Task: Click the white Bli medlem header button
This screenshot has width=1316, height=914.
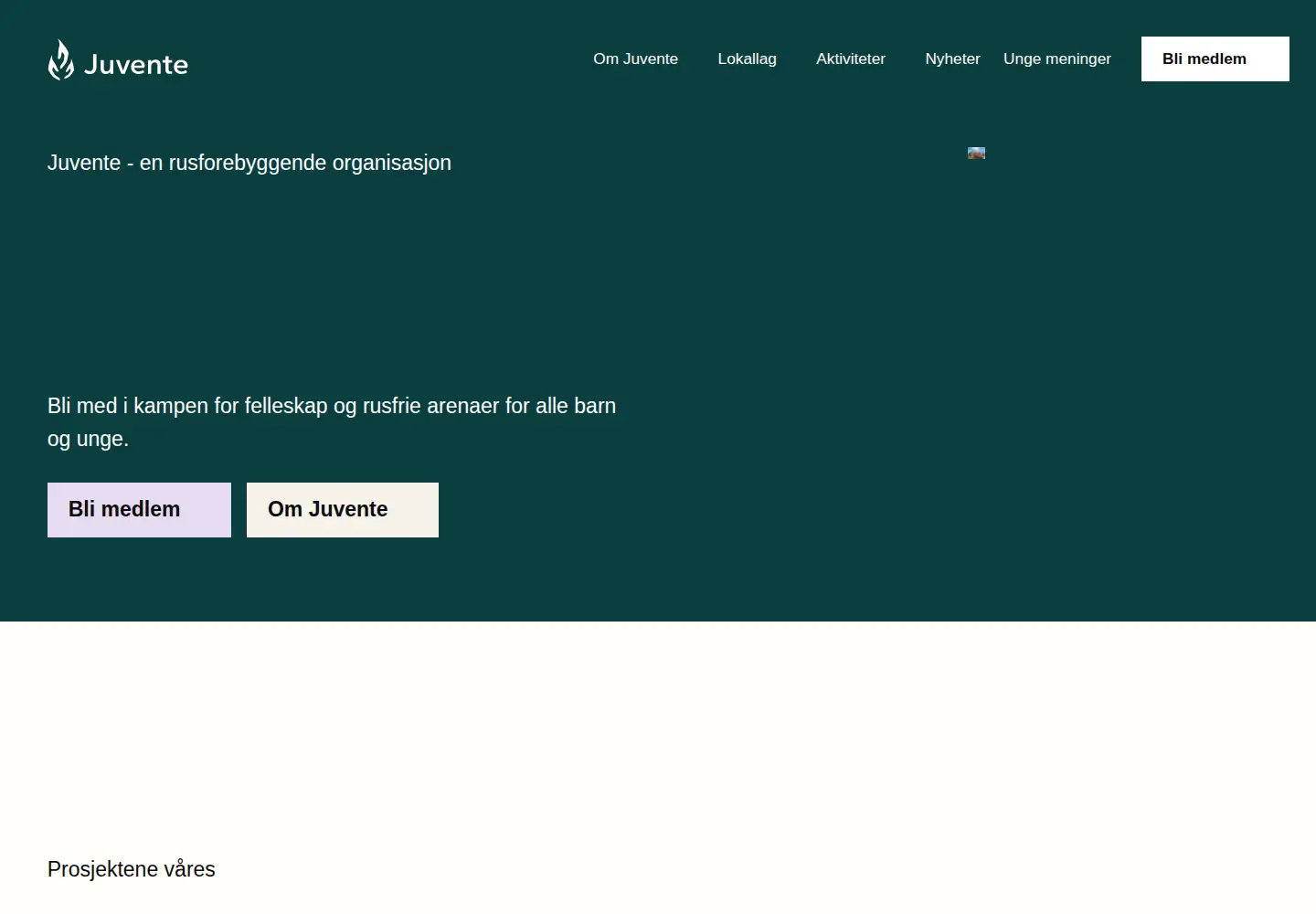Action: click(x=1215, y=58)
